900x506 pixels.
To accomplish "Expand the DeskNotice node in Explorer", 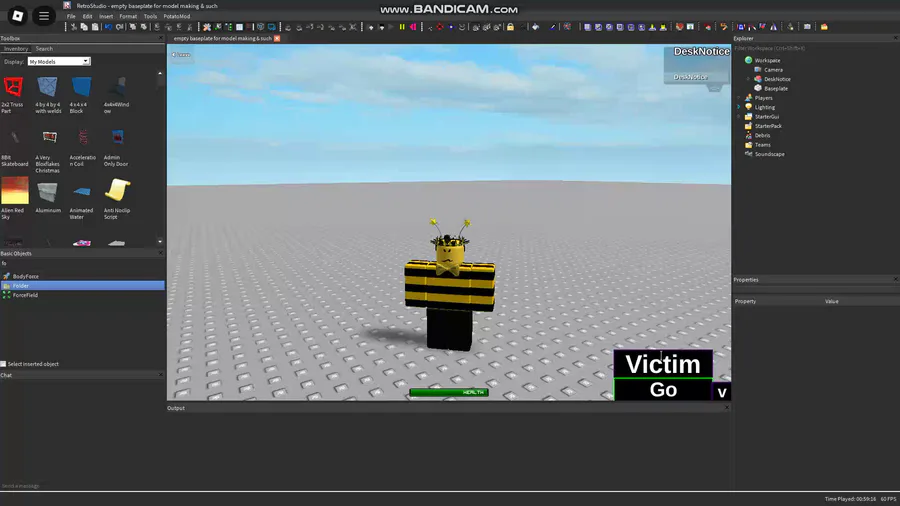I will [x=748, y=79].
